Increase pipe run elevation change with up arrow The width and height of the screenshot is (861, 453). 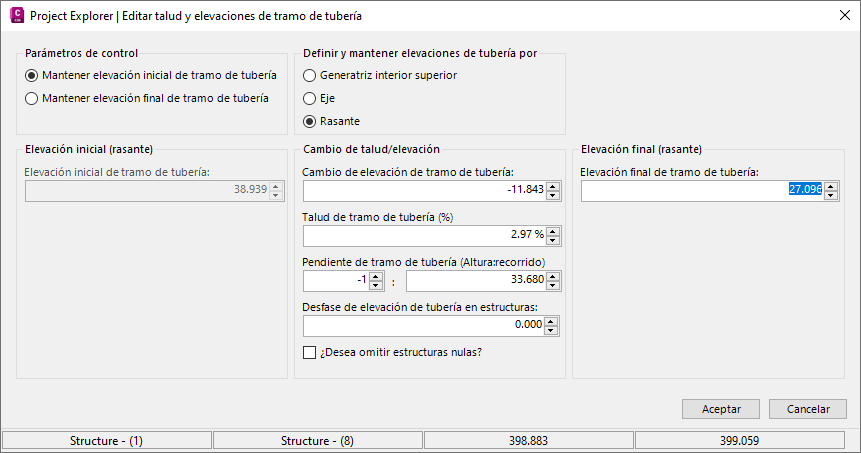click(553, 185)
